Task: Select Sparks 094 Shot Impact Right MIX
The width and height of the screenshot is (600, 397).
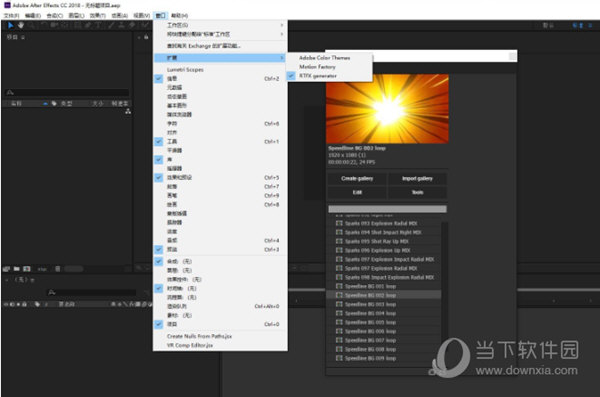Action: [384, 232]
